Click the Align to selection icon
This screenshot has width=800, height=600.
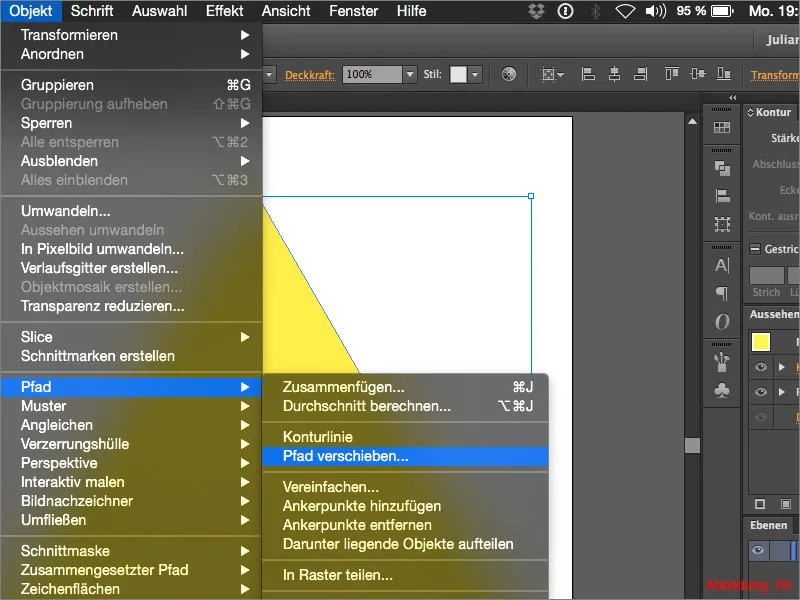[x=552, y=74]
